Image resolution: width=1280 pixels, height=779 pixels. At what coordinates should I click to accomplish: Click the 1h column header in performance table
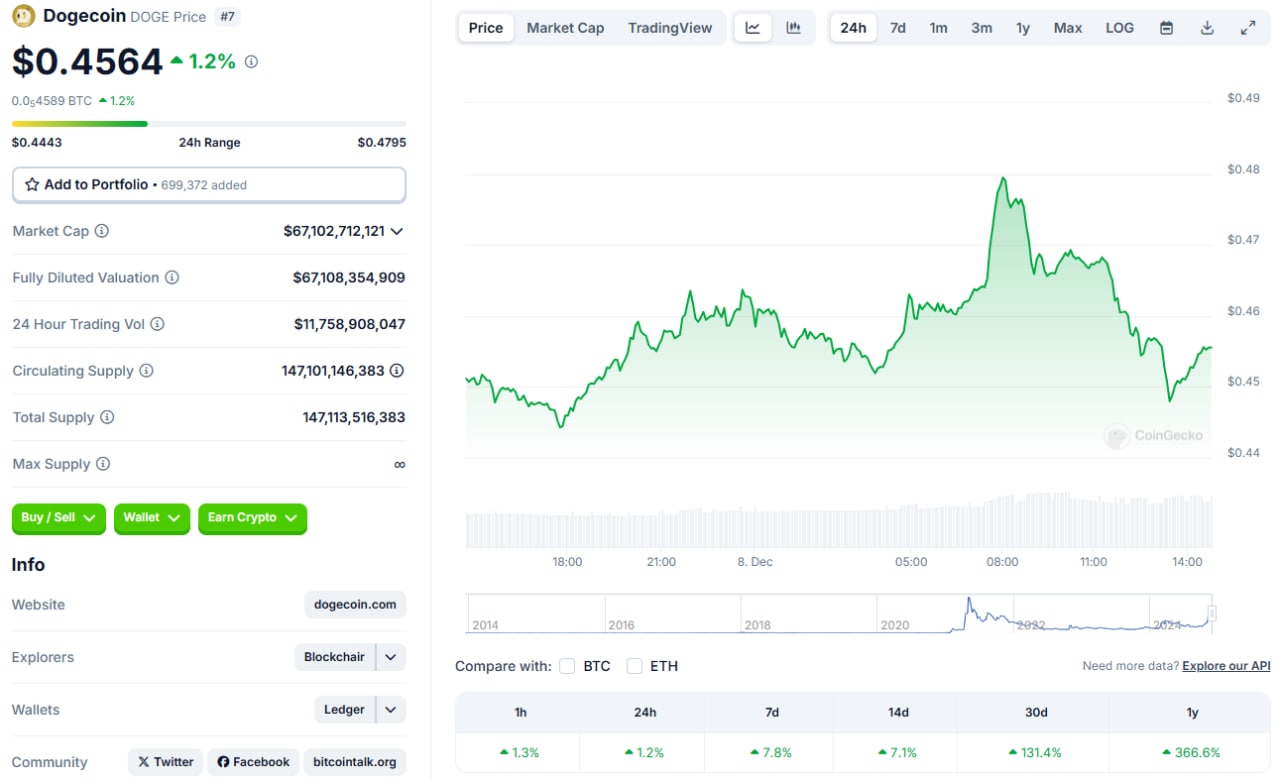point(520,713)
